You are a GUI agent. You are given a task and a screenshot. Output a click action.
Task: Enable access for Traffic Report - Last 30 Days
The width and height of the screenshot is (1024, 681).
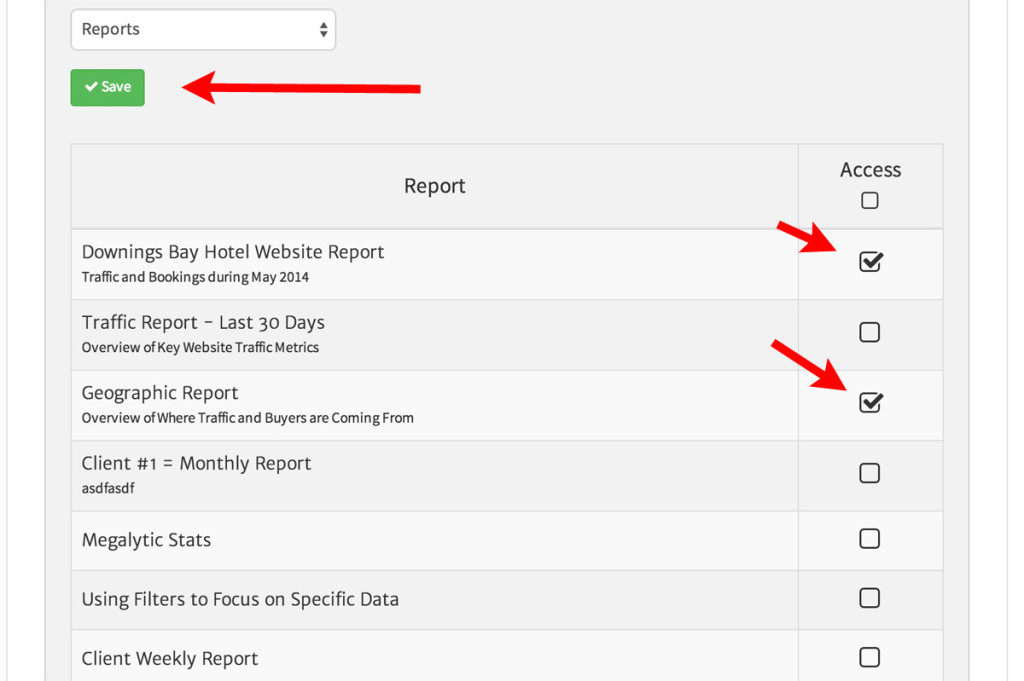869,334
